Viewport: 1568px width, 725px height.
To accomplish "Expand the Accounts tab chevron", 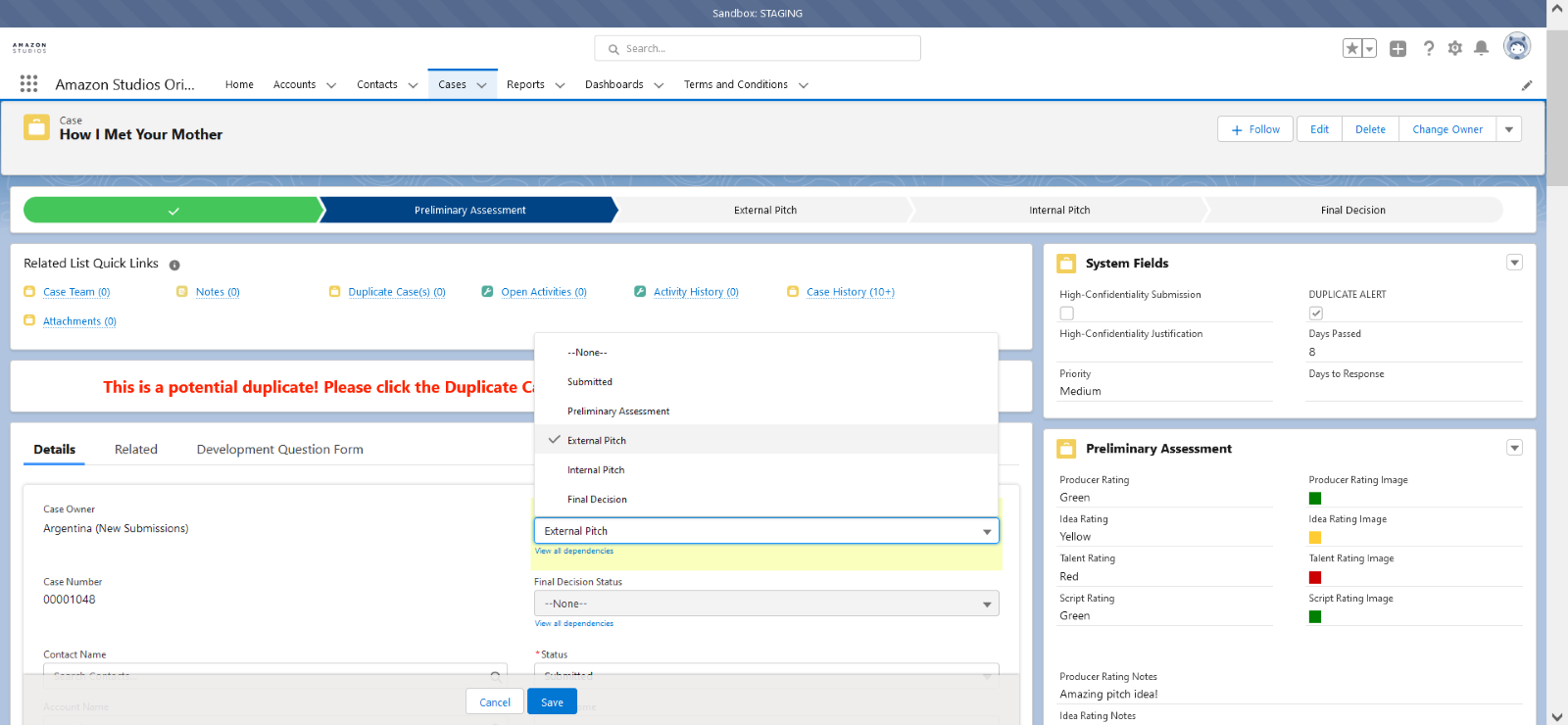I will pyautogui.click(x=331, y=85).
